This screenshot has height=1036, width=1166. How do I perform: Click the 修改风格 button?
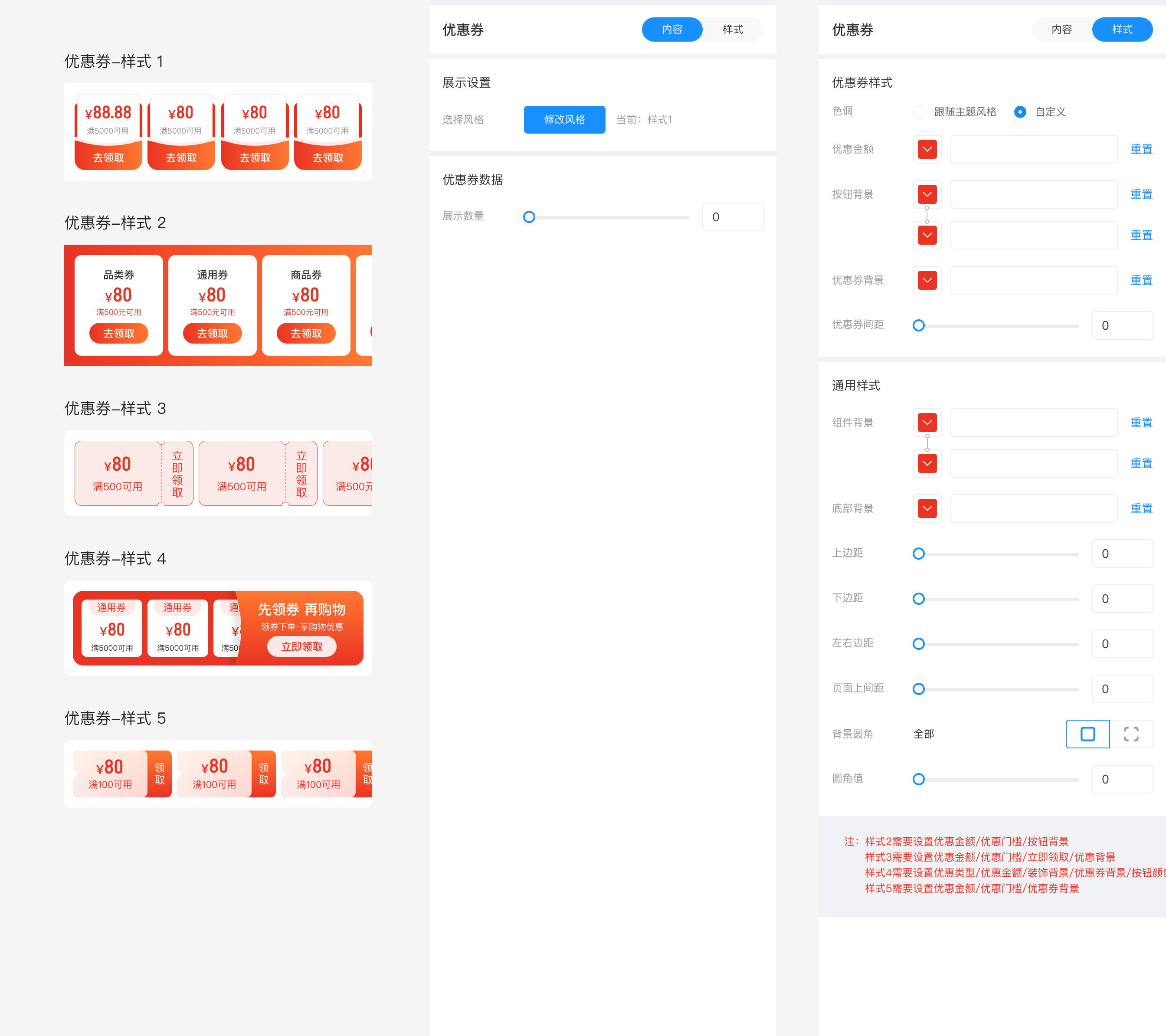click(x=564, y=120)
